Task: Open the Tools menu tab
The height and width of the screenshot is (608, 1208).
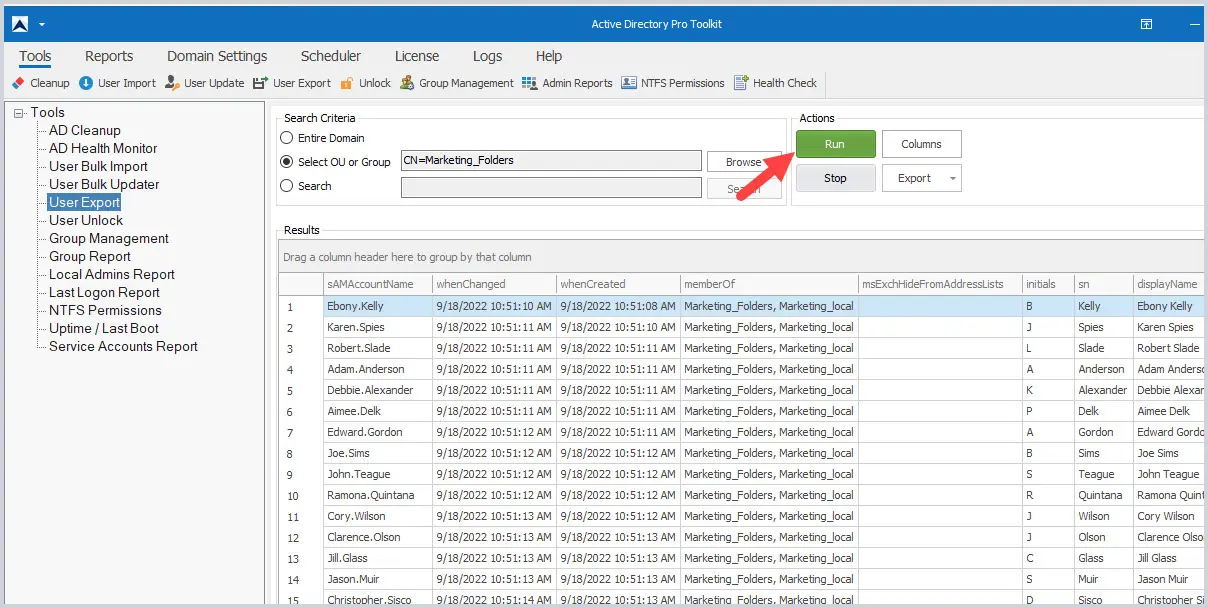Action: [35, 57]
